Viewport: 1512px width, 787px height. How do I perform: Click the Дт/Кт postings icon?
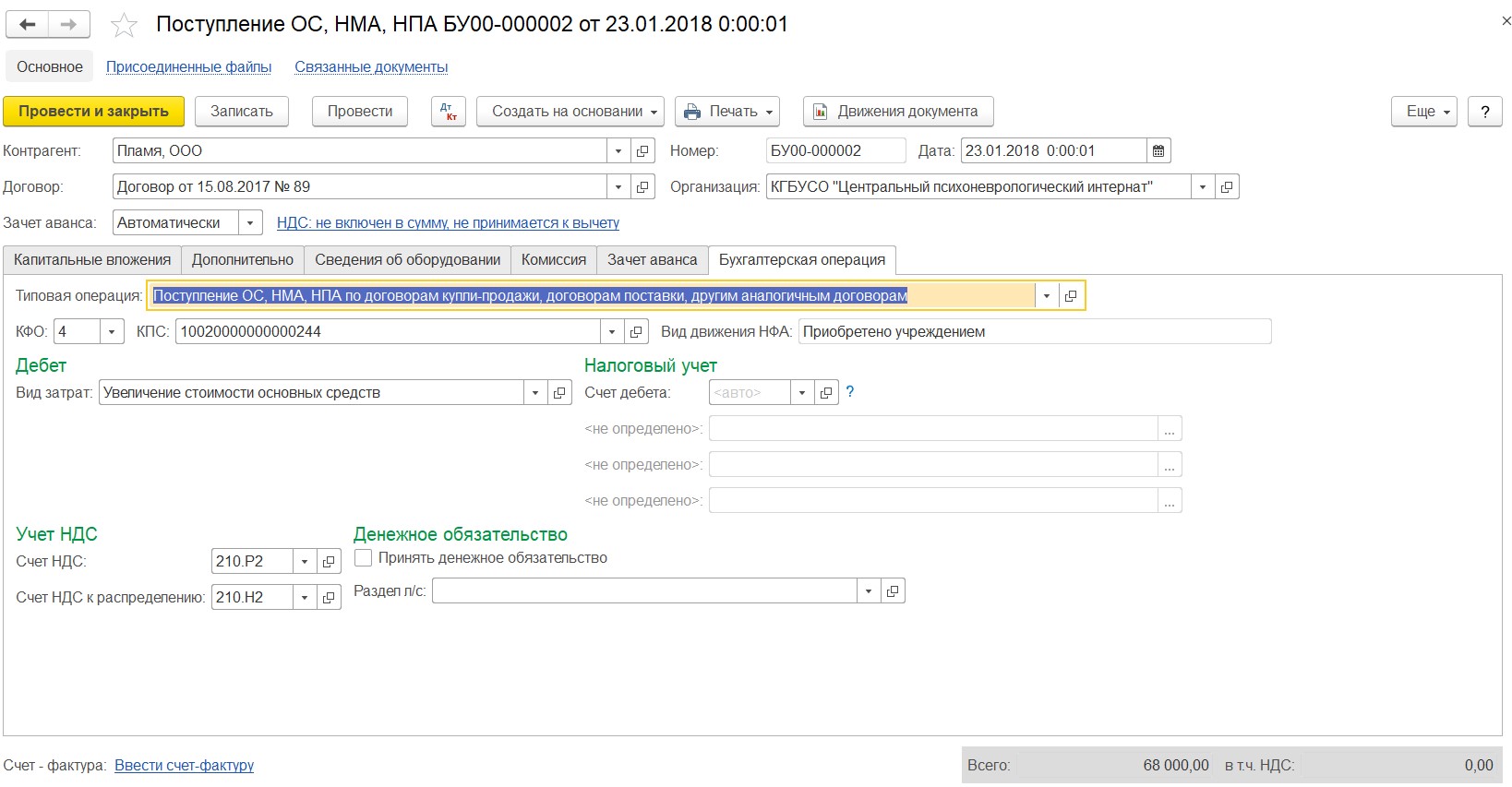(x=449, y=112)
